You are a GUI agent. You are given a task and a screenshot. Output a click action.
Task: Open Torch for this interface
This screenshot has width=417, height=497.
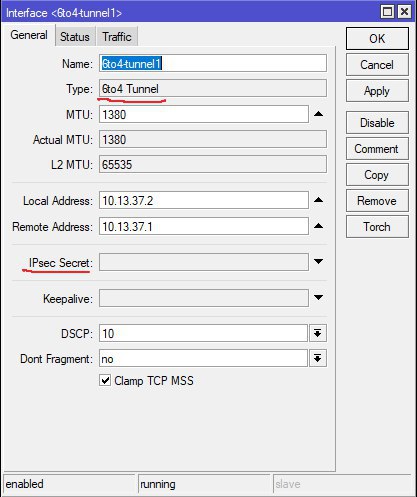click(377, 227)
